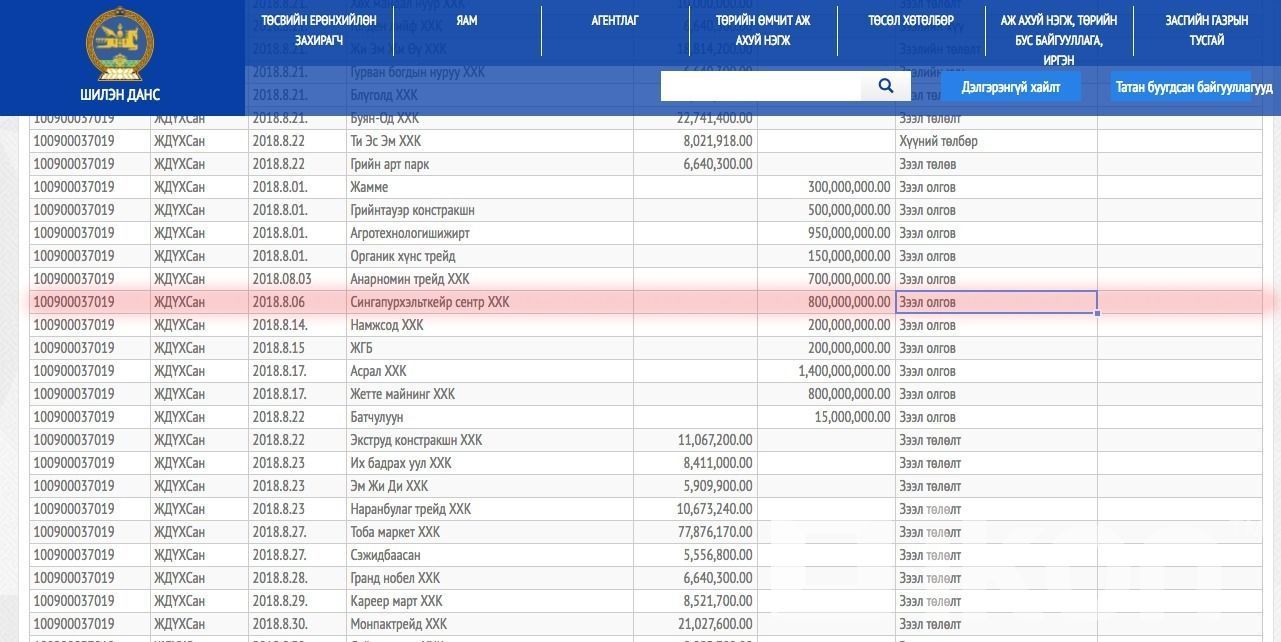Screen dimensions: 1281x642
Task: Open the Төсвийн ерөнхийлөн захирагч menu
Action: point(318,30)
